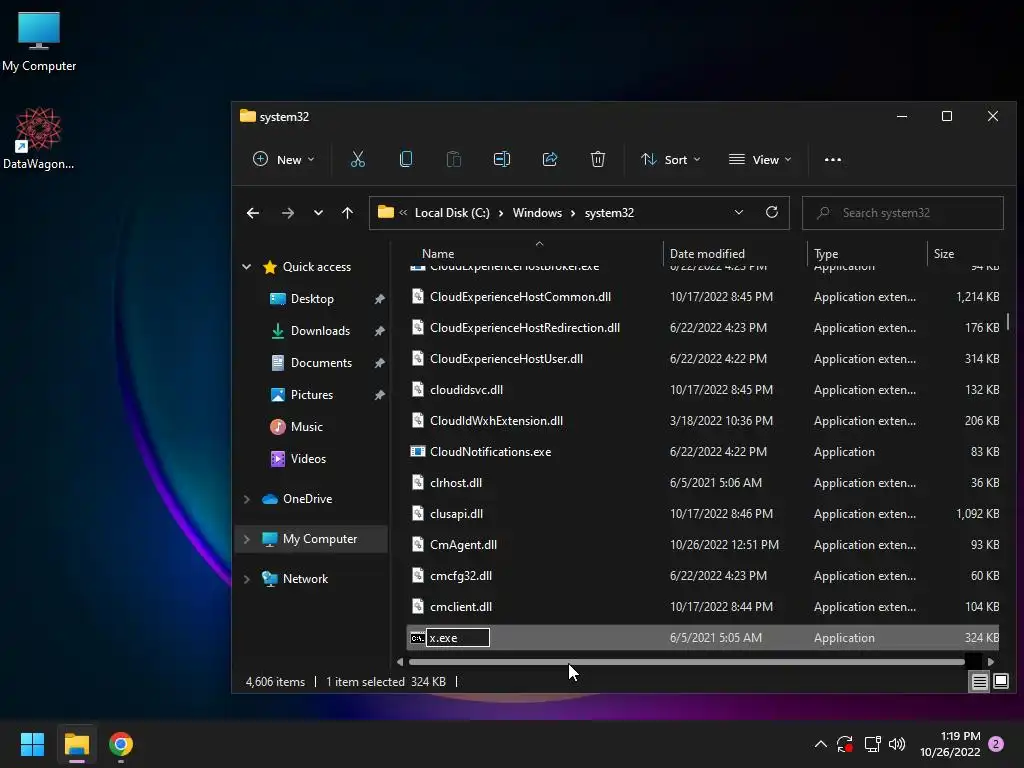
Task: Expand the OneDrive tree node
Action: (x=247, y=499)
